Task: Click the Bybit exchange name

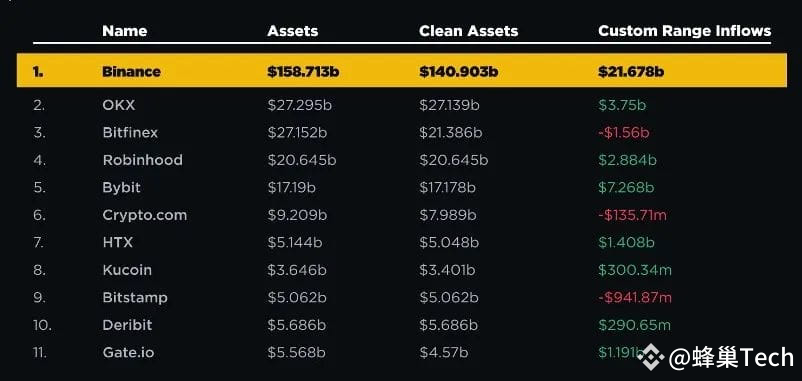Action: coord(121,188)
